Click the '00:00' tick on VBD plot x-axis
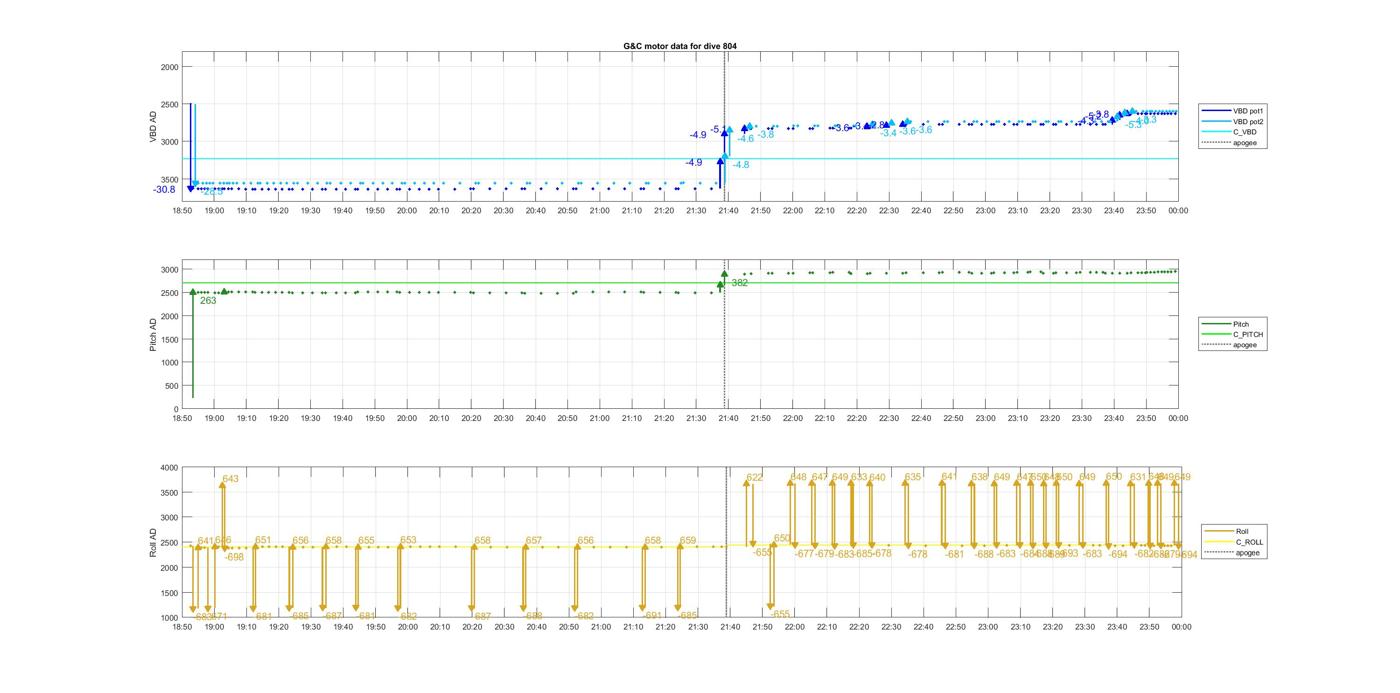 [1179, 211]
